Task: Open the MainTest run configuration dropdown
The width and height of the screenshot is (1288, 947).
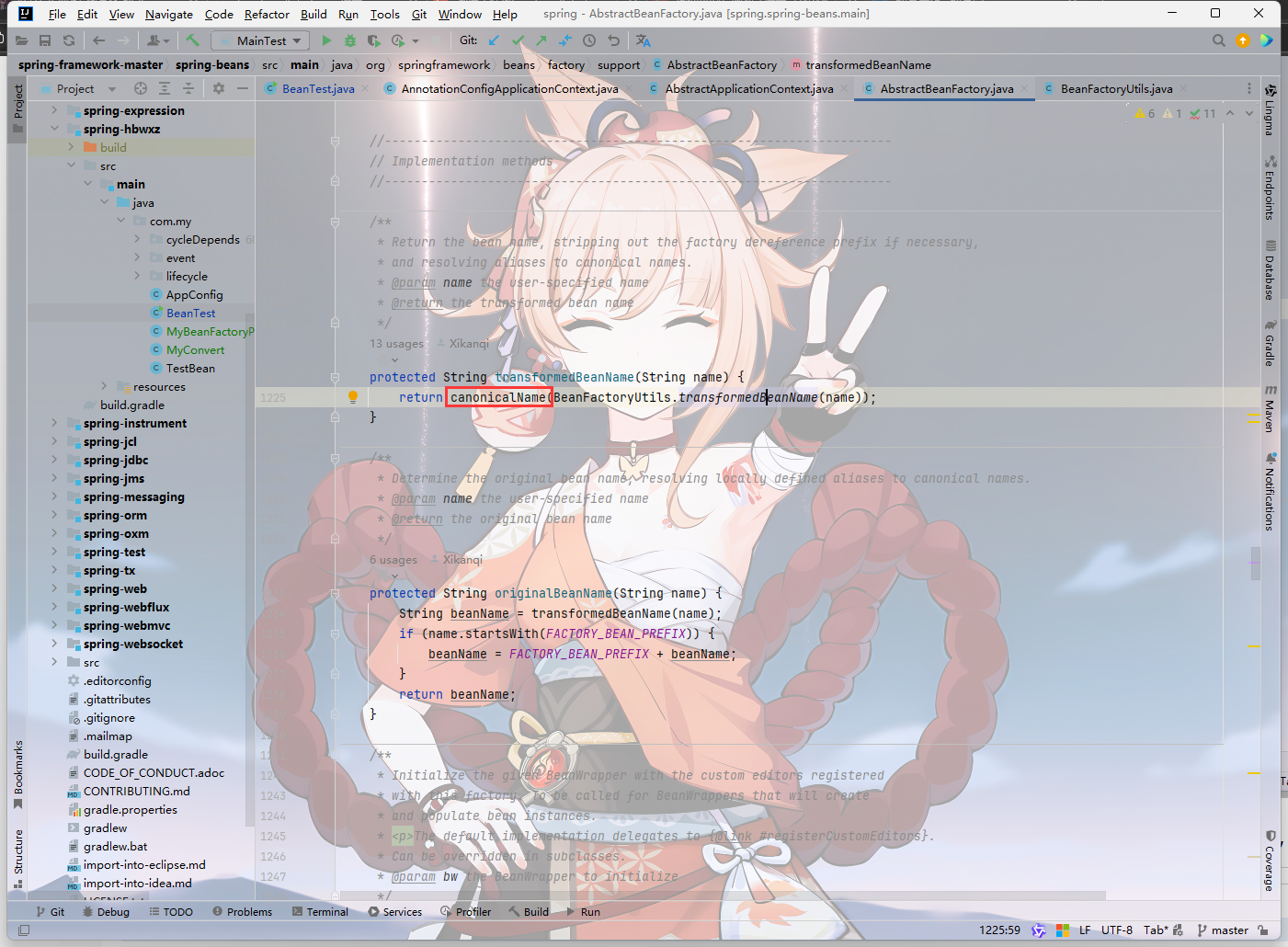Action: (260, 40)
